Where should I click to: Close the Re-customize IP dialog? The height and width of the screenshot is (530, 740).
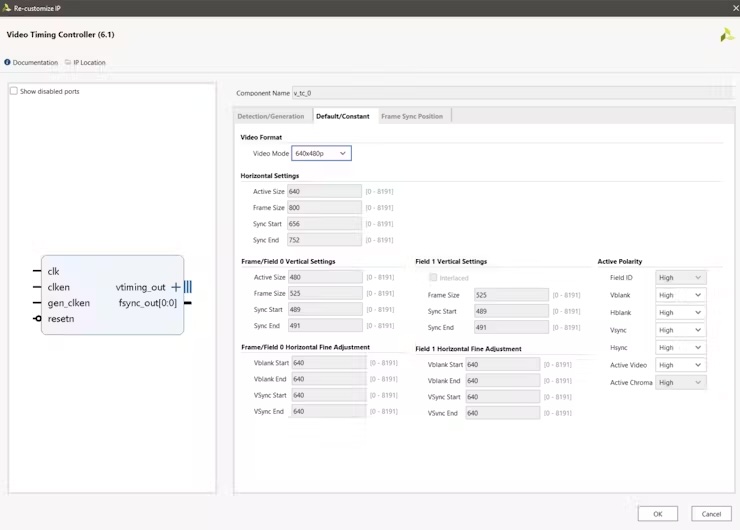click(735, 8)
